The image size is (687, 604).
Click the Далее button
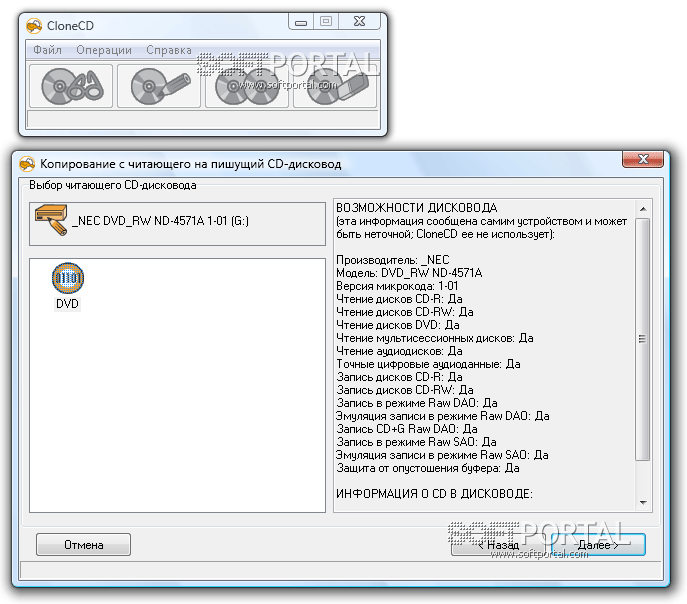click(598, 545)
